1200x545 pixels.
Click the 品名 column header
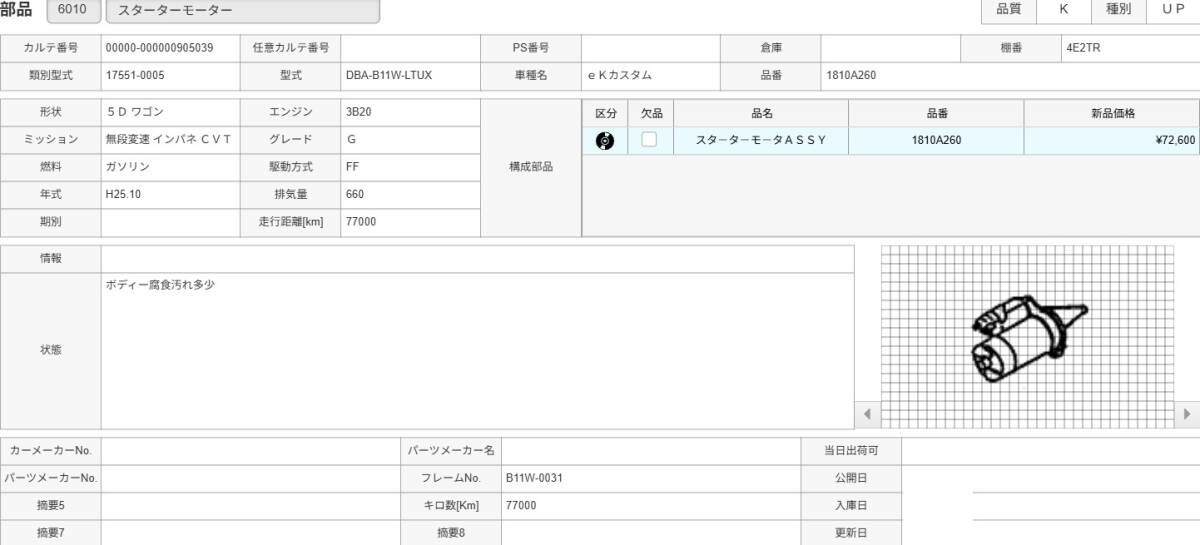(x=762, y=113)
